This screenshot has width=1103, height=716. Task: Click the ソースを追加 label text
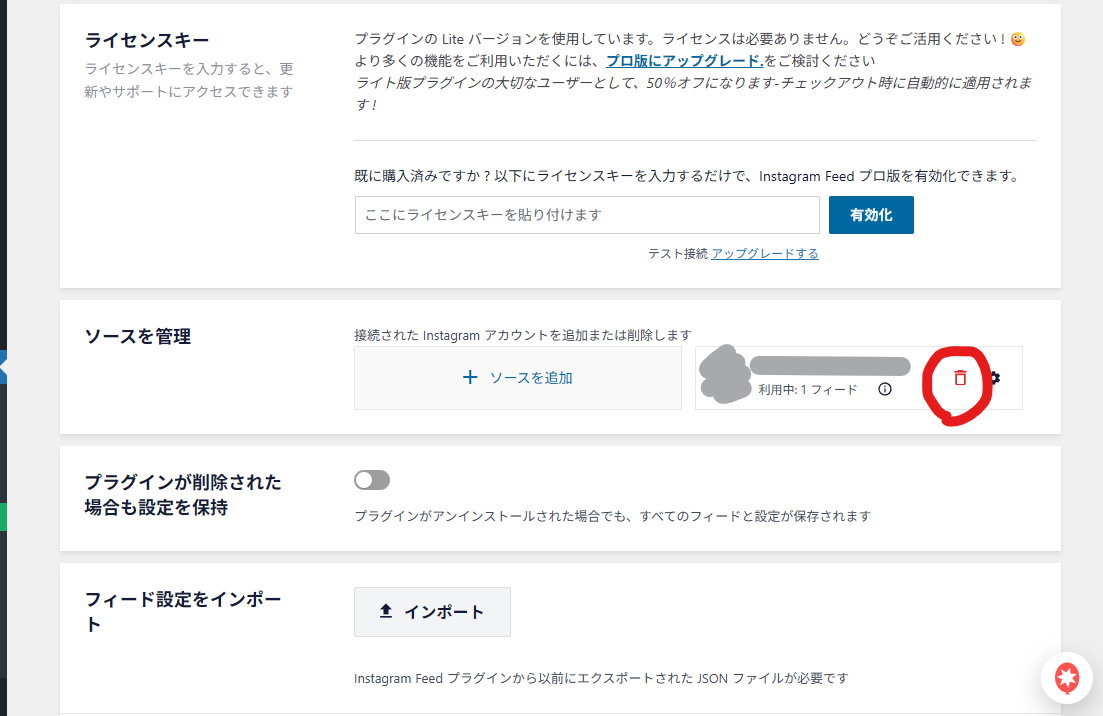click(x=530, y=378)
